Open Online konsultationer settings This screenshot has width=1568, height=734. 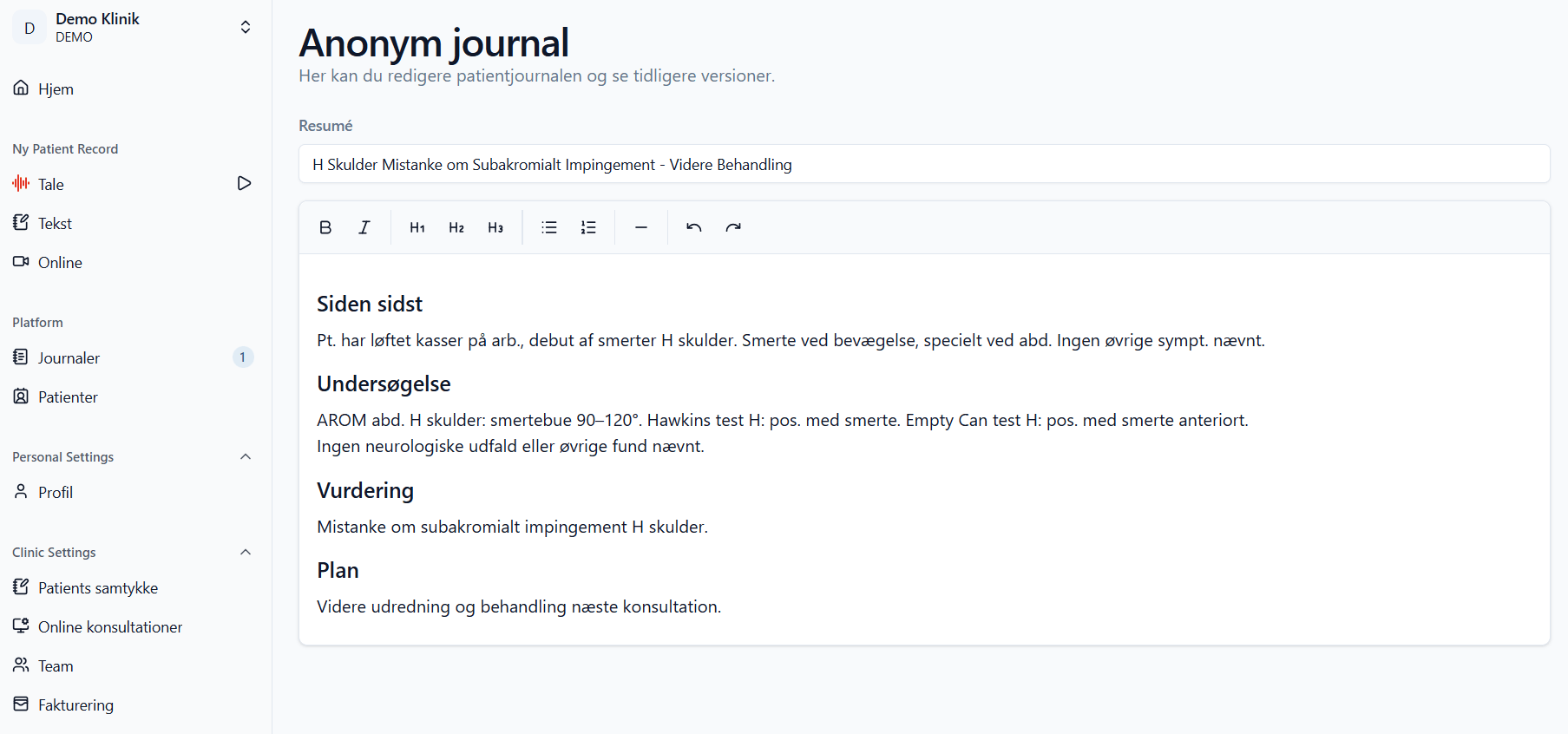(110, 626)
